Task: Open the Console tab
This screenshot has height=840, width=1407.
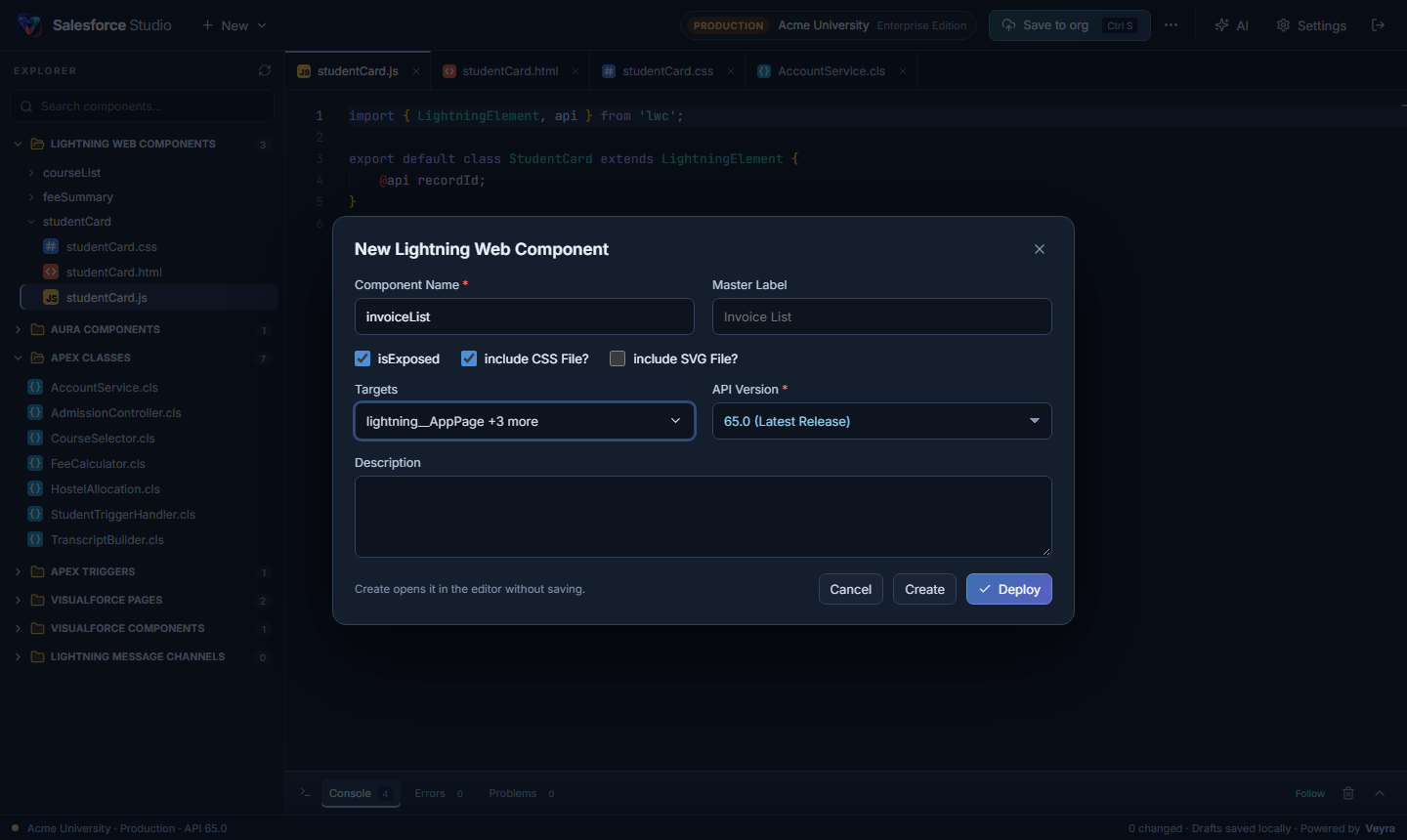Action: pos(361,793)
